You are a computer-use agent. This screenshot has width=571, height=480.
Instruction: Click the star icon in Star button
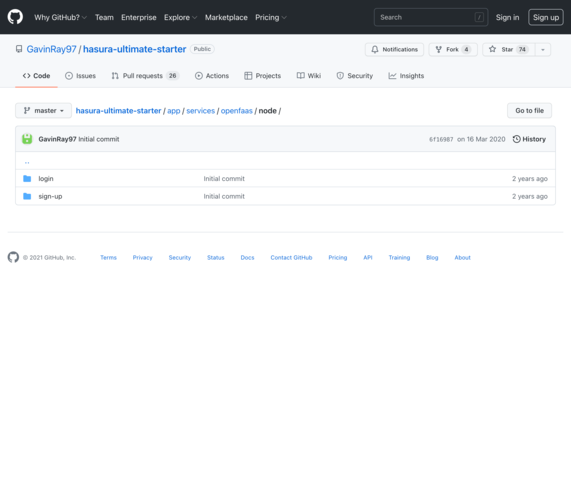coord(492,49)
